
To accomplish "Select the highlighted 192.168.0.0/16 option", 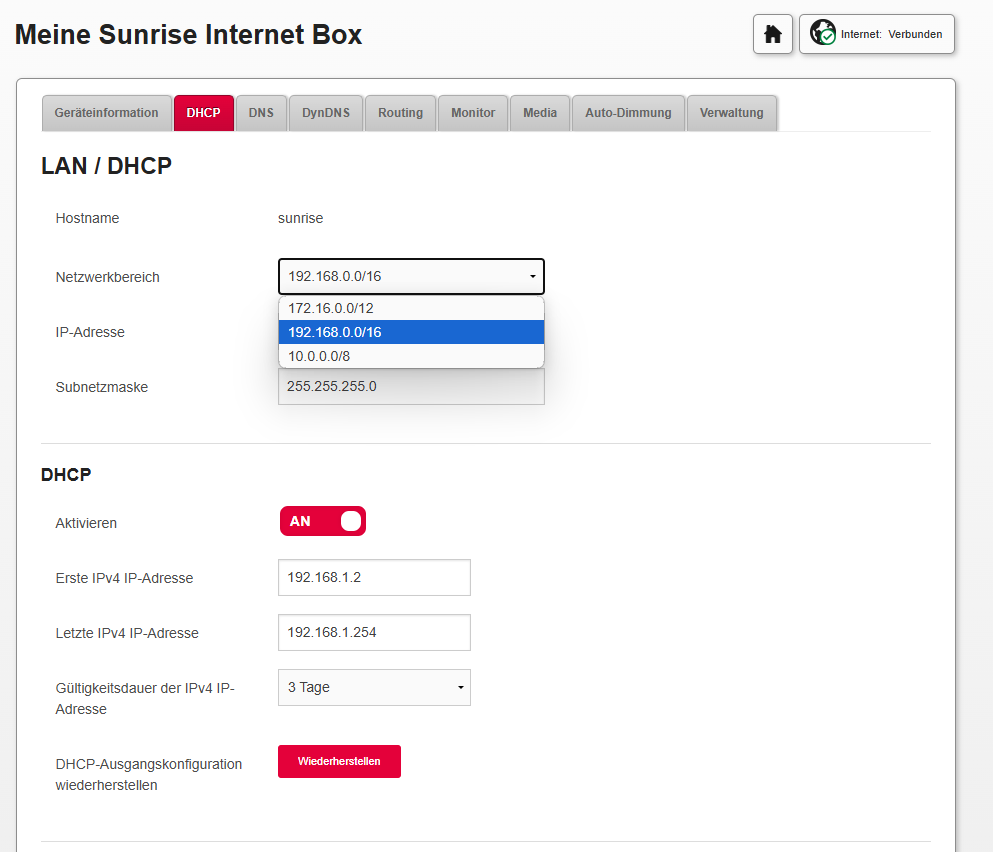I will [410, 332].
